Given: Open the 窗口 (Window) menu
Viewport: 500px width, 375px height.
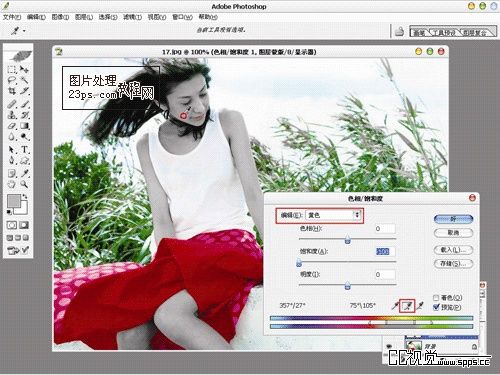Looking at the screenshot, I should (182, 17).
